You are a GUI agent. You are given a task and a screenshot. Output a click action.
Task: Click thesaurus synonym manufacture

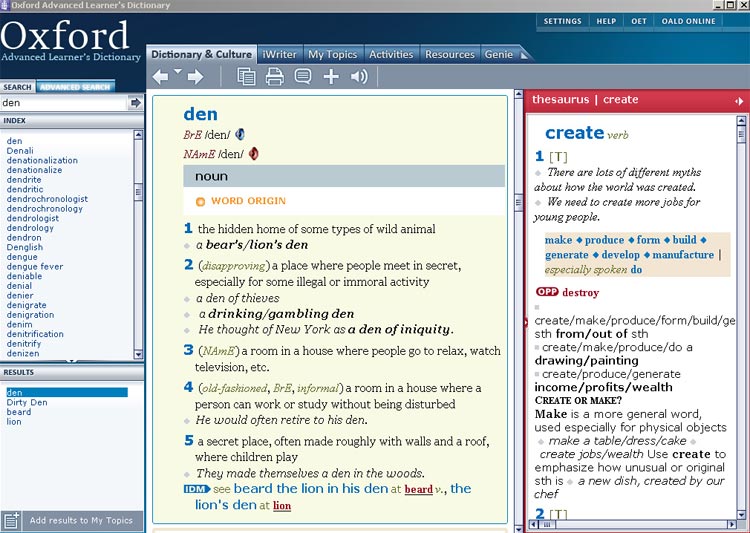pyautogui.click(x=683, y=255)
